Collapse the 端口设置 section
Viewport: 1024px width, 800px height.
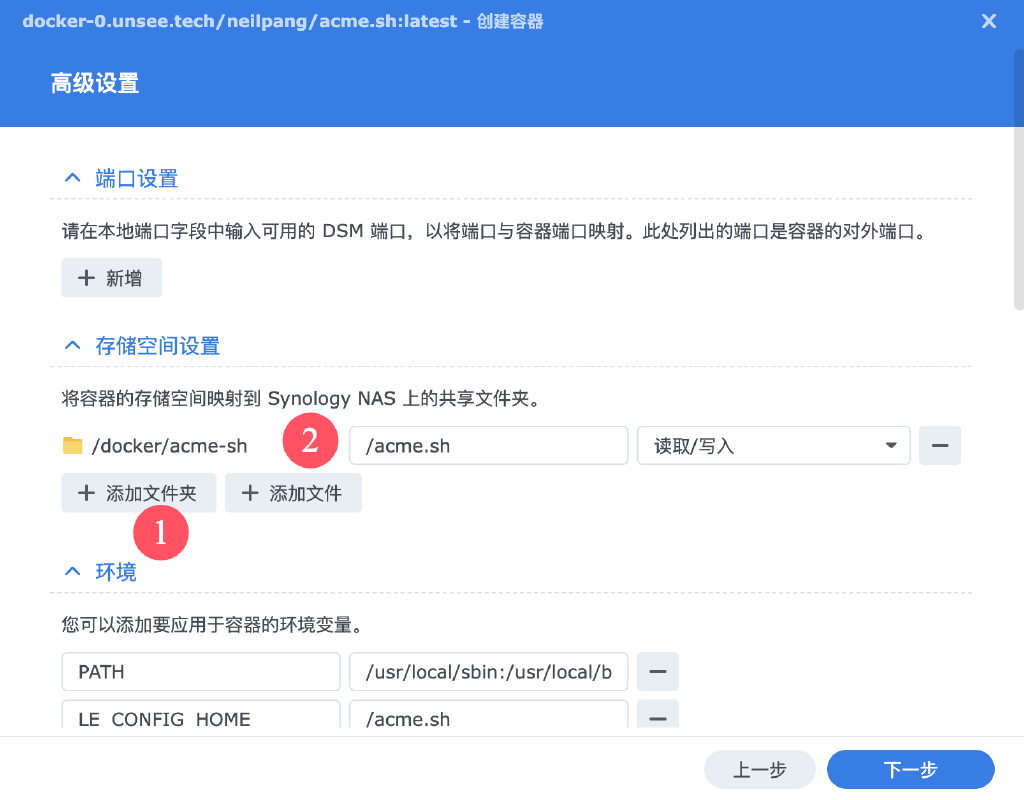coord(71,177)
